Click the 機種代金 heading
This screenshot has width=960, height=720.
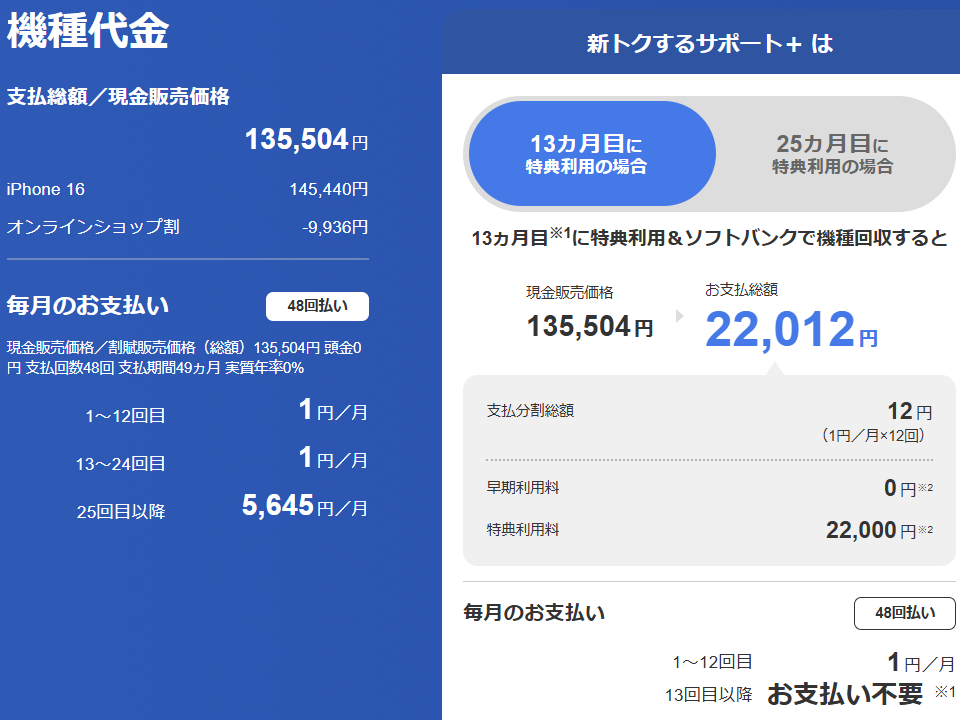click(88, 31)
